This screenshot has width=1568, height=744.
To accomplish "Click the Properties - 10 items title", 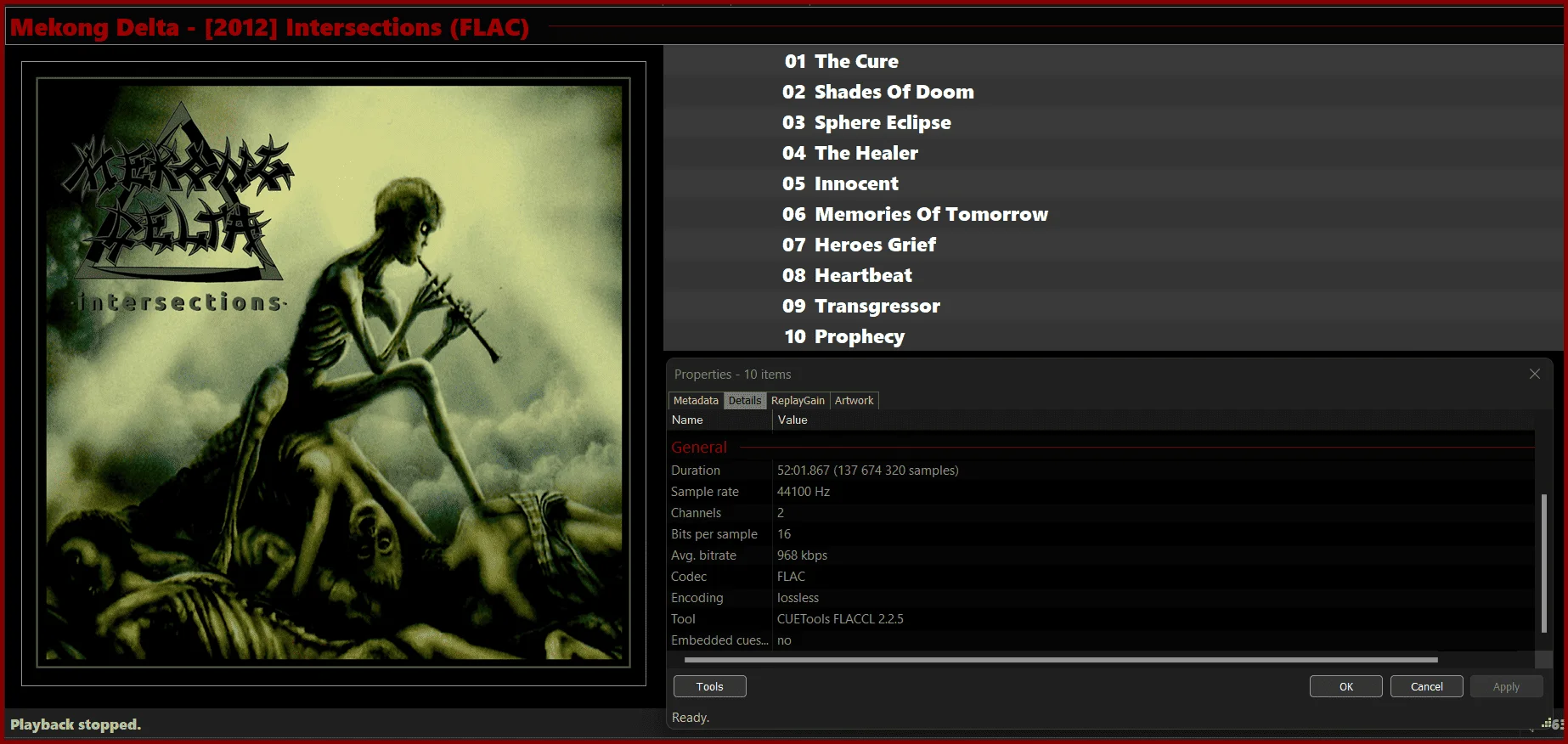I will [x=732, y=374].
